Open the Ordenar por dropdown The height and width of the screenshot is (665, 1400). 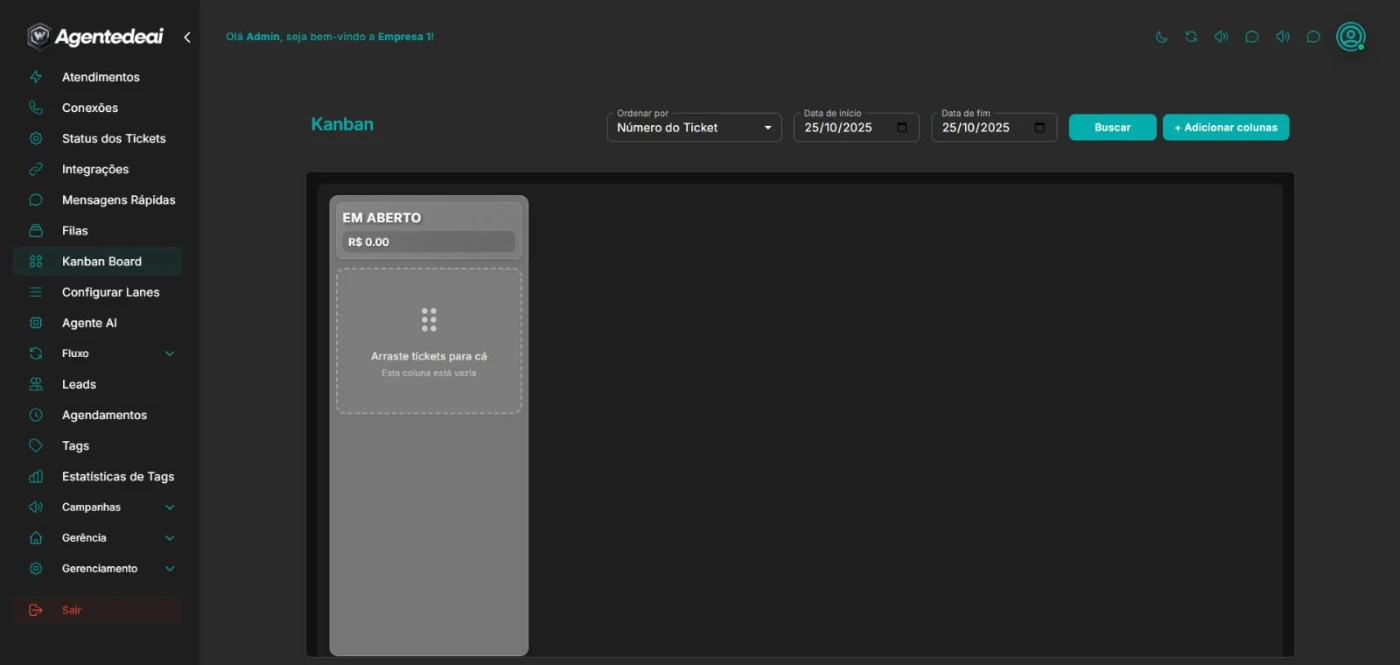coord(693,127)
